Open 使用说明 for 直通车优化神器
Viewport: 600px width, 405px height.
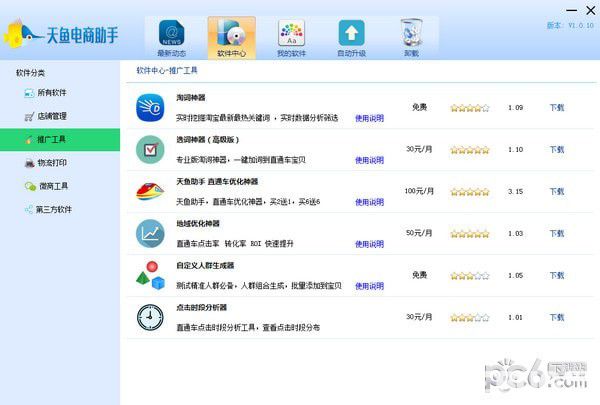click(x=369, y=202)
